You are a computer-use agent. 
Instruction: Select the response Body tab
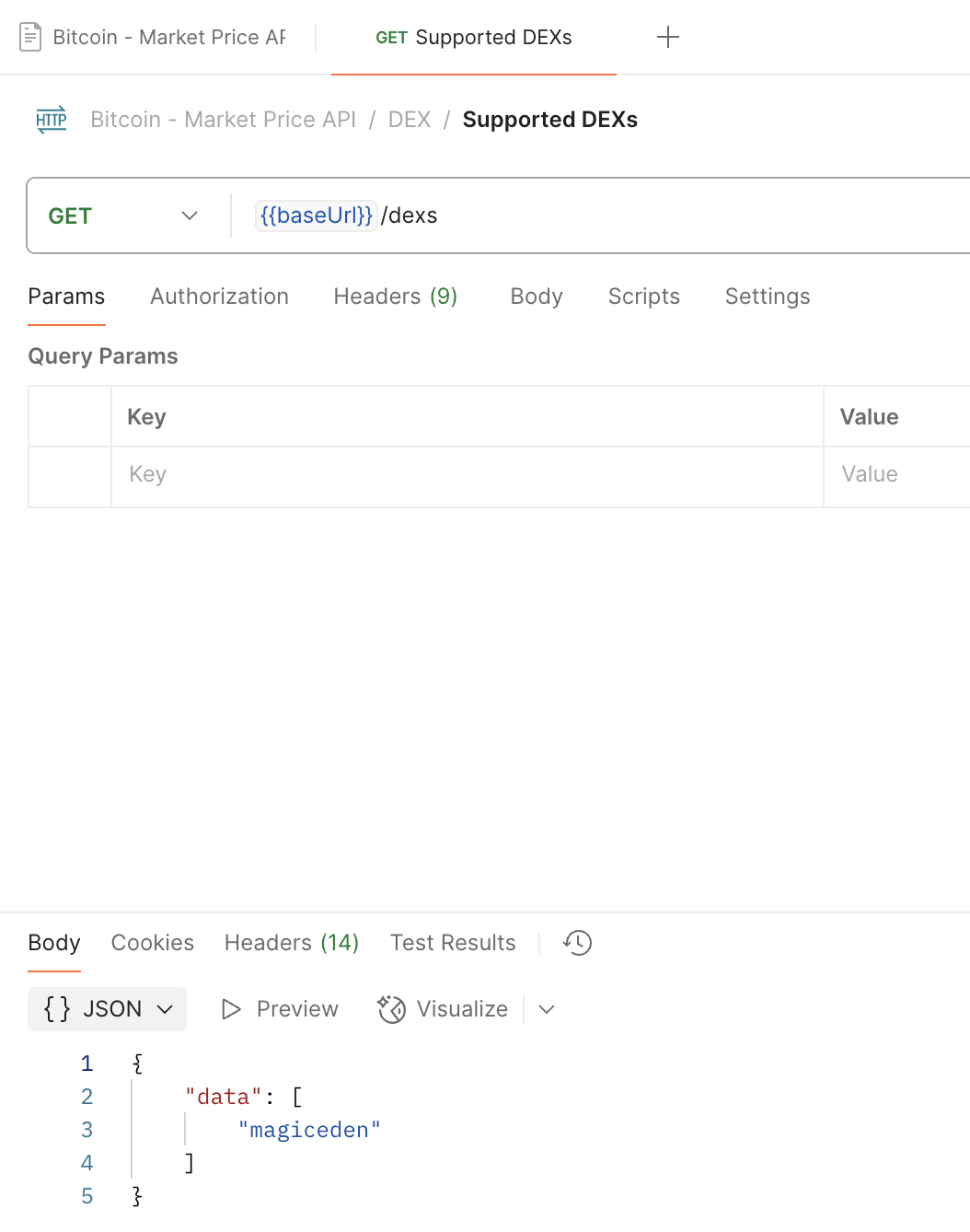54,943
